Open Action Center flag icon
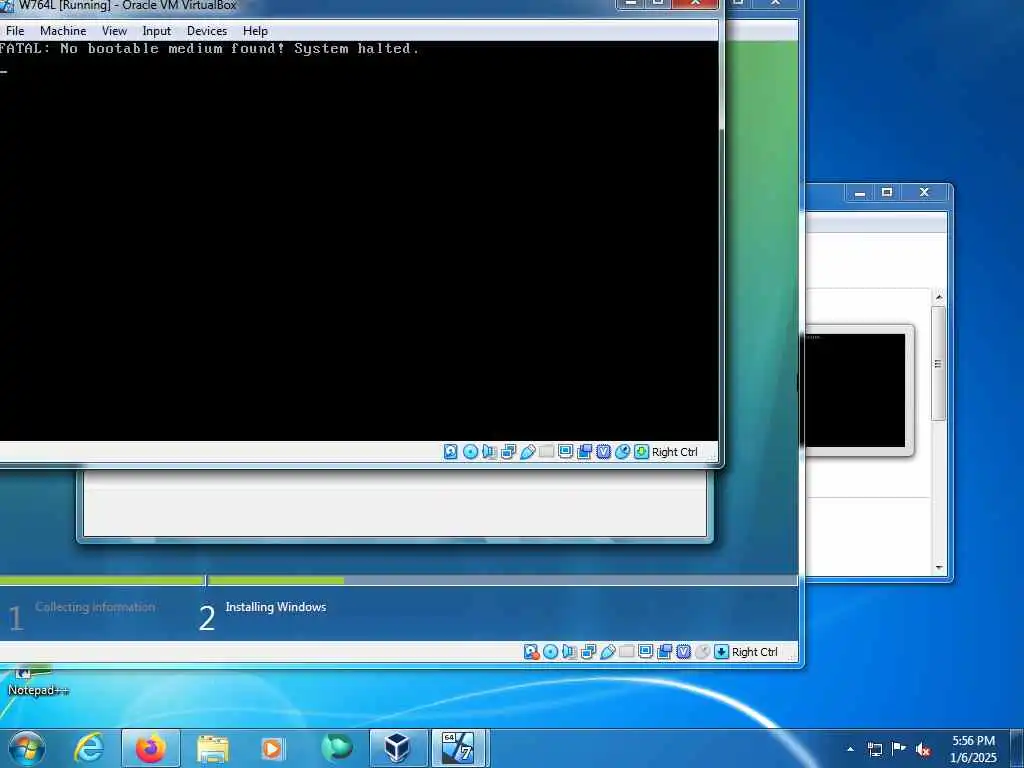 tap(899, 749)
